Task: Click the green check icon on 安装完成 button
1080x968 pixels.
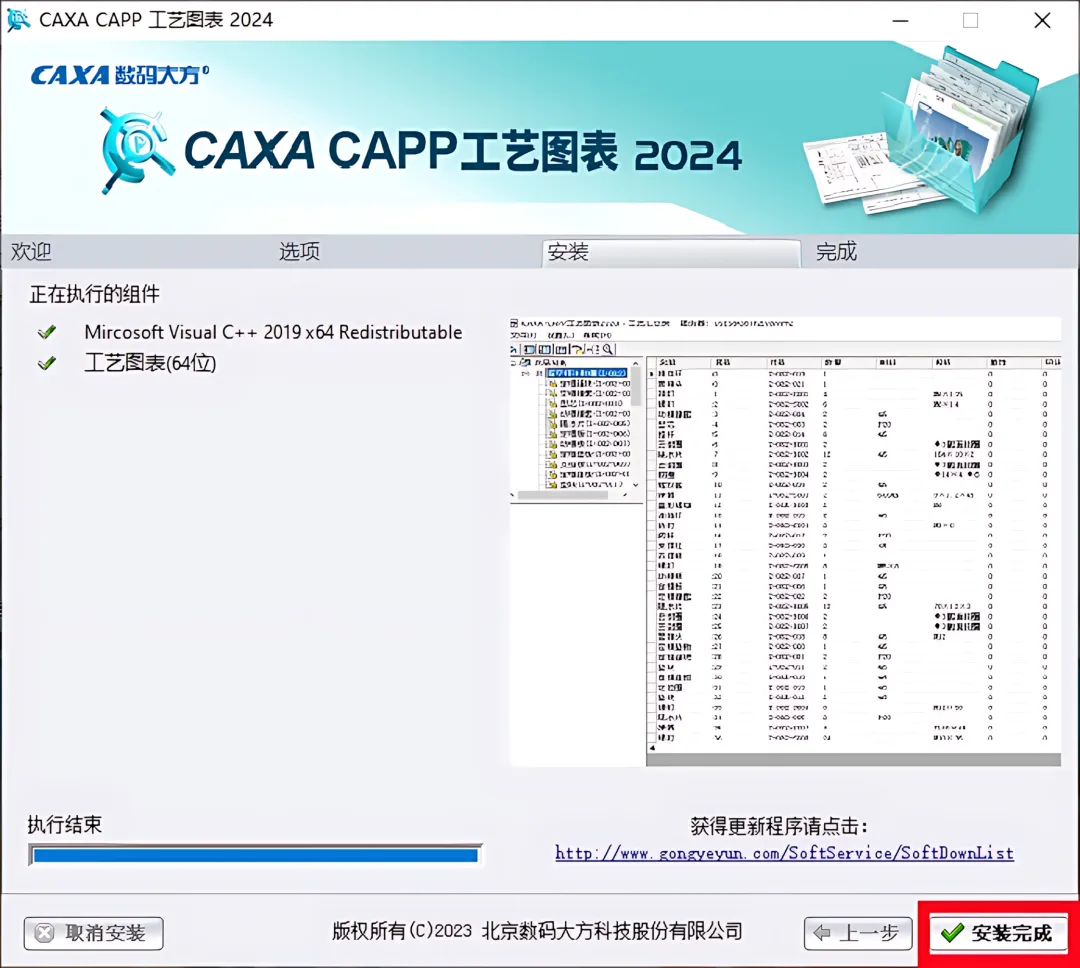Action: coord(952,934)
